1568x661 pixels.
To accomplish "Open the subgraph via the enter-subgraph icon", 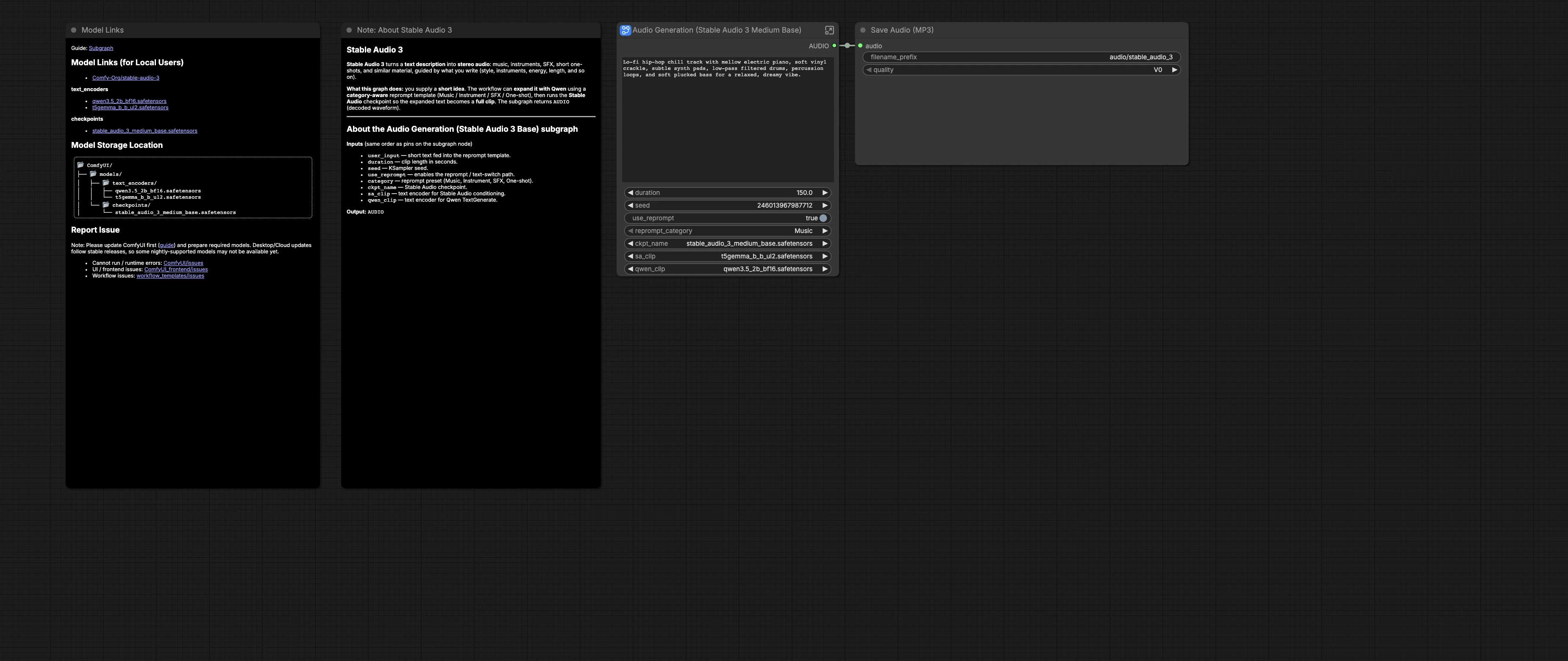I will pyautogui.click(x=829, y=30).
